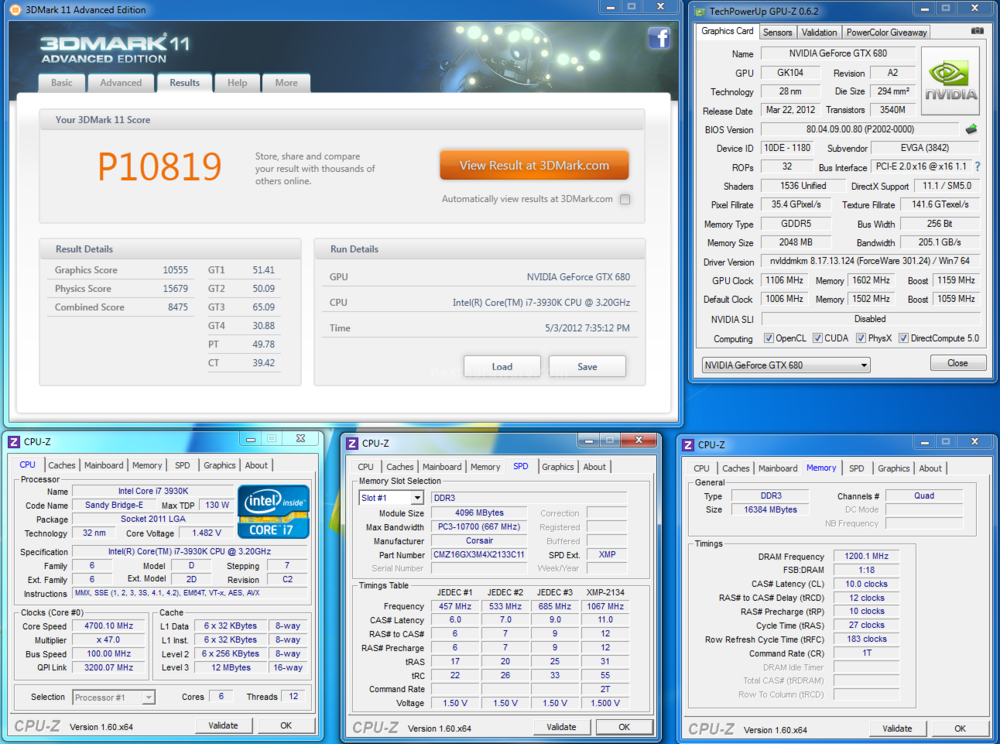The width and height of the screenshot is (1000, 744).
Task: Switch to the Basic tab in 3DMark
Action: [62, 83]
